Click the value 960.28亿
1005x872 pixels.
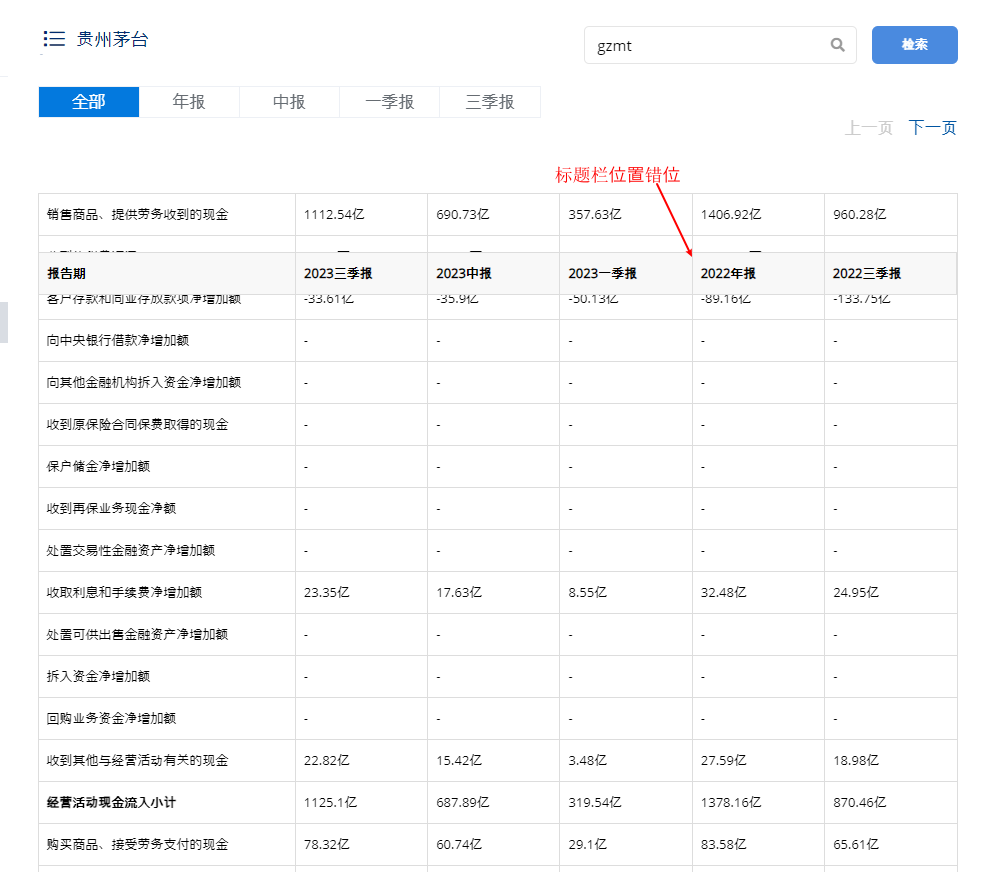click(860, 215)
